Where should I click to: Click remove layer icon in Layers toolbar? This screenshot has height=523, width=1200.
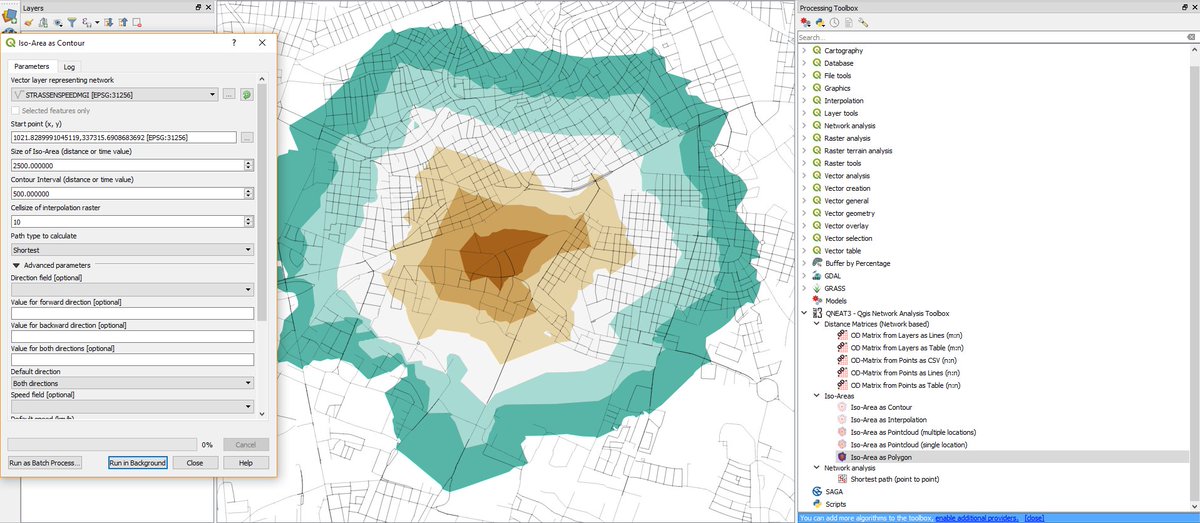click(137, 22)
